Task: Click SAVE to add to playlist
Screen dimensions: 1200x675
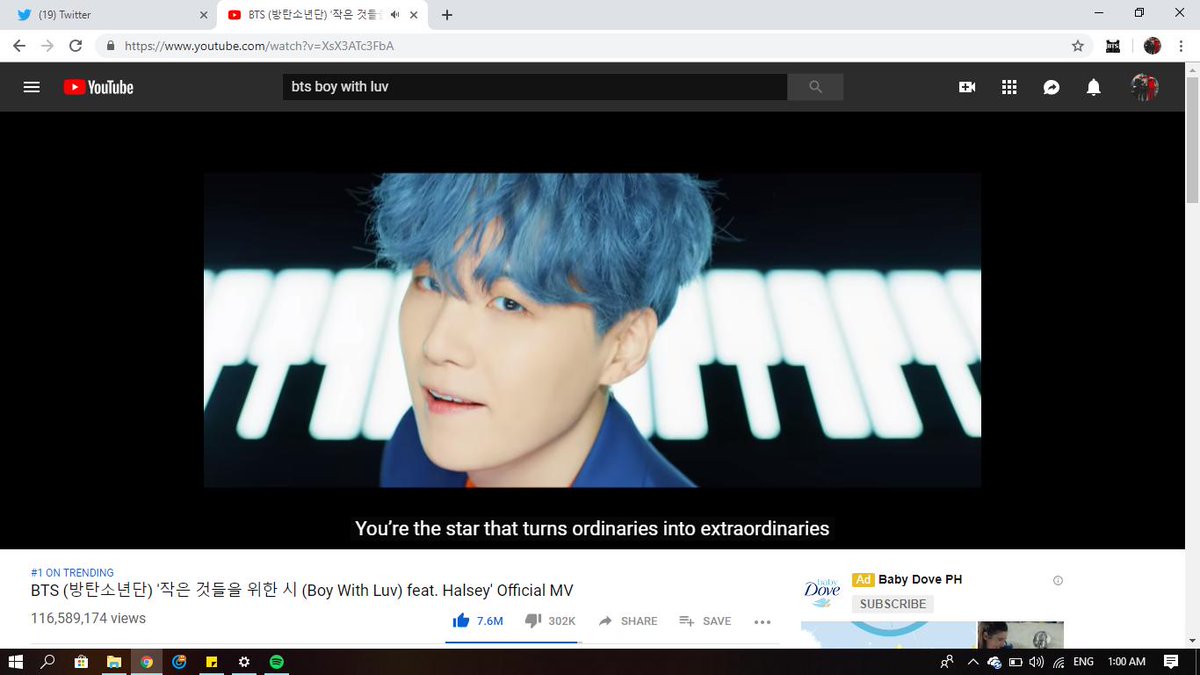Action: point(705,621)
